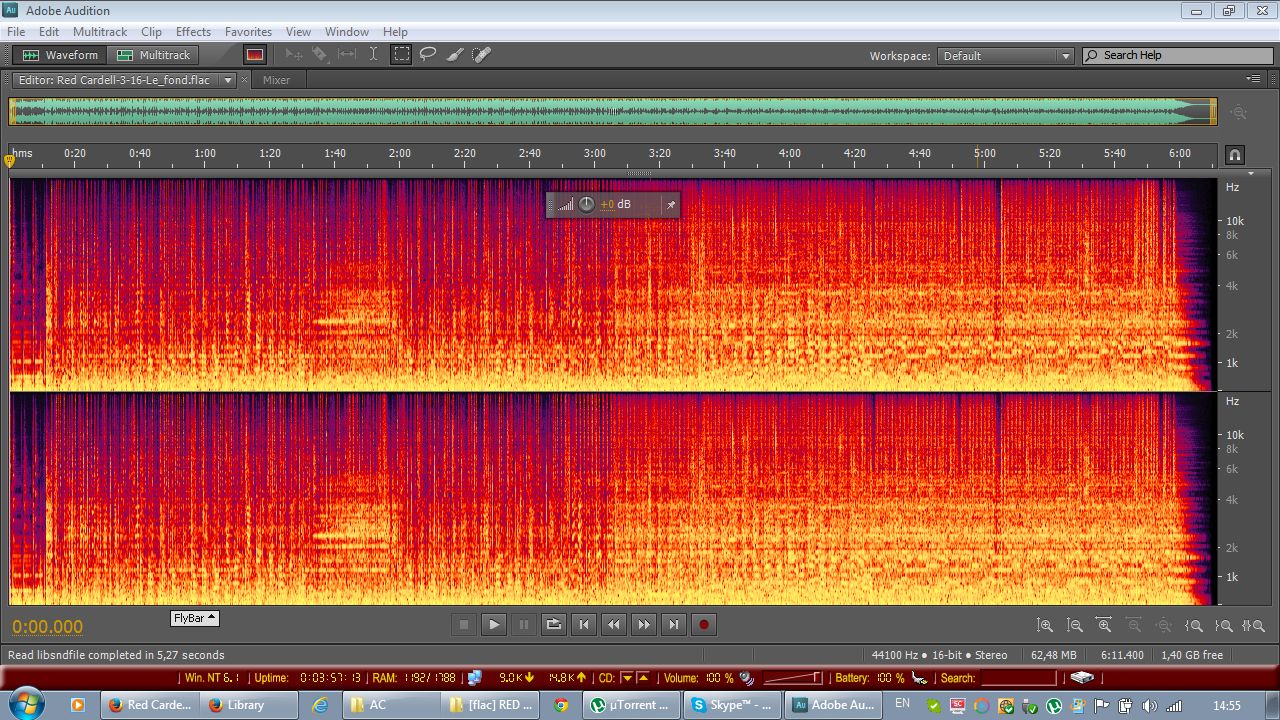Zoom in at in point

pos(1194,626)
